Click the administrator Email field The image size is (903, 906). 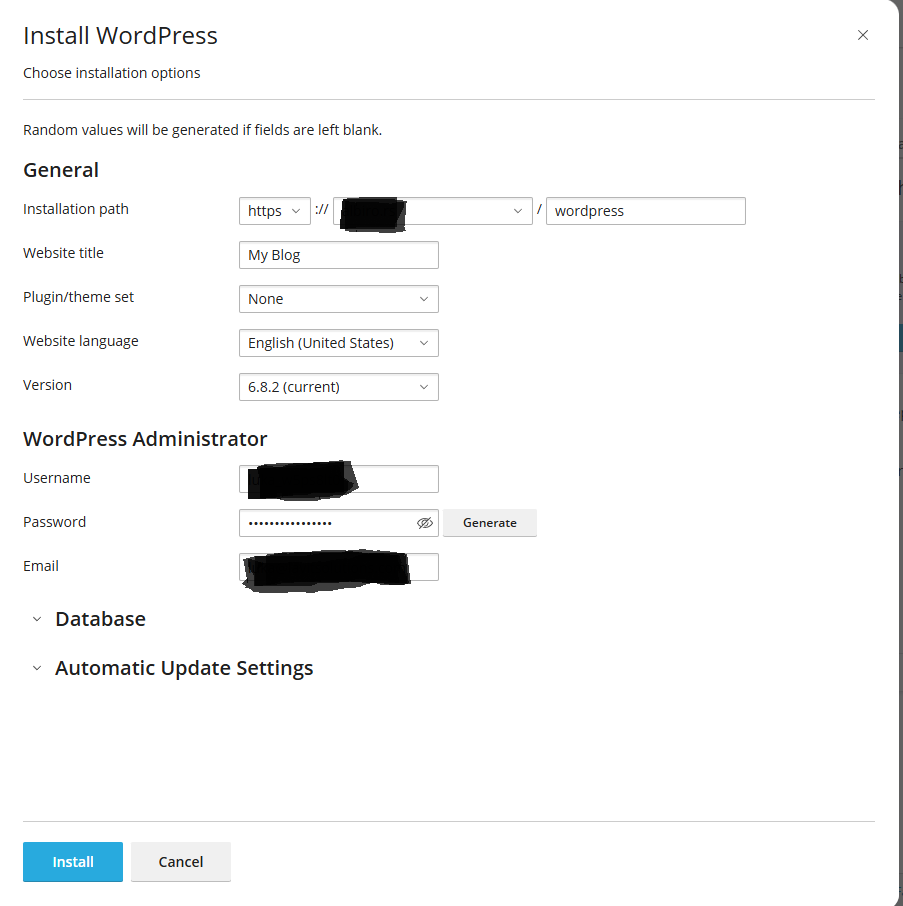tap(339, 567)
